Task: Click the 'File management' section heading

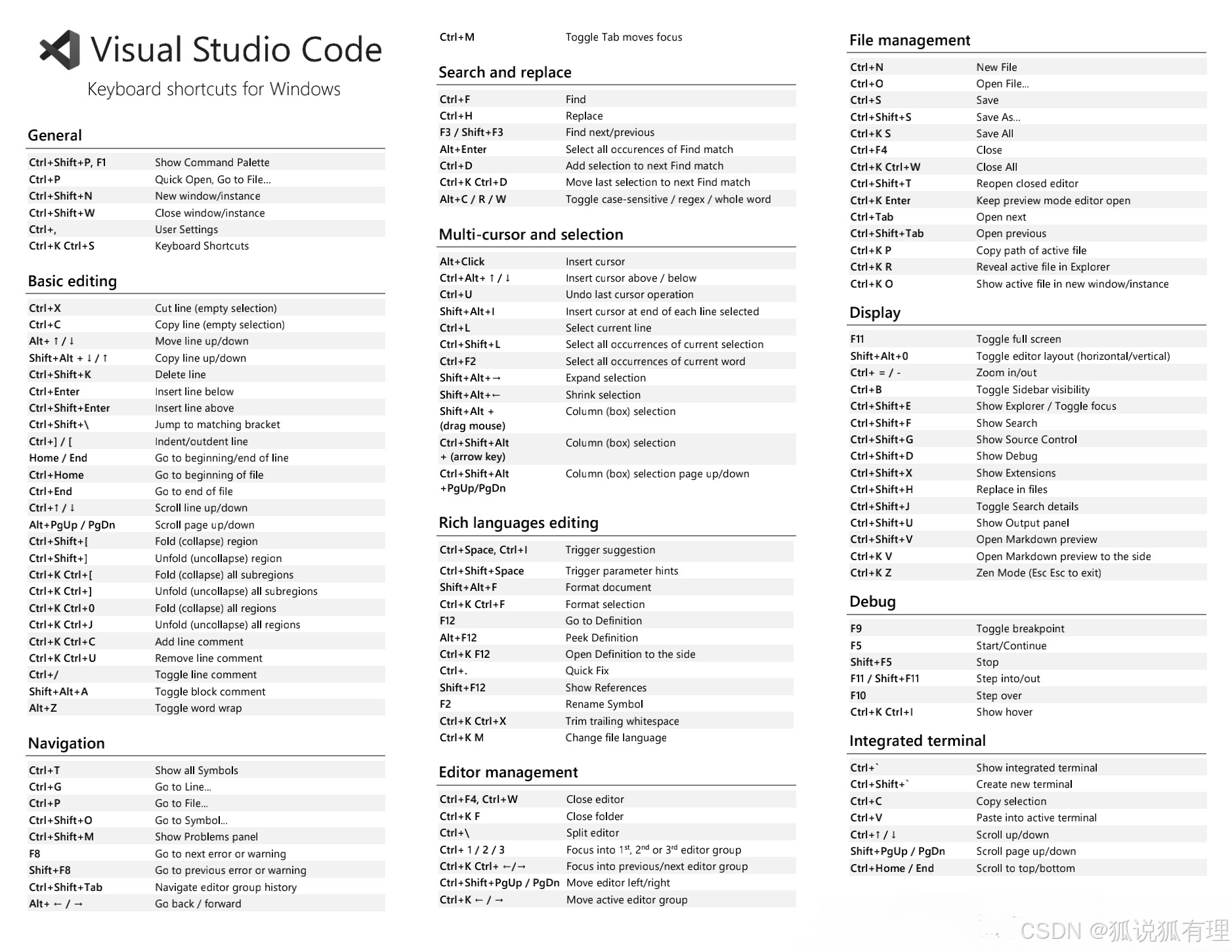Action: [910, 40]
